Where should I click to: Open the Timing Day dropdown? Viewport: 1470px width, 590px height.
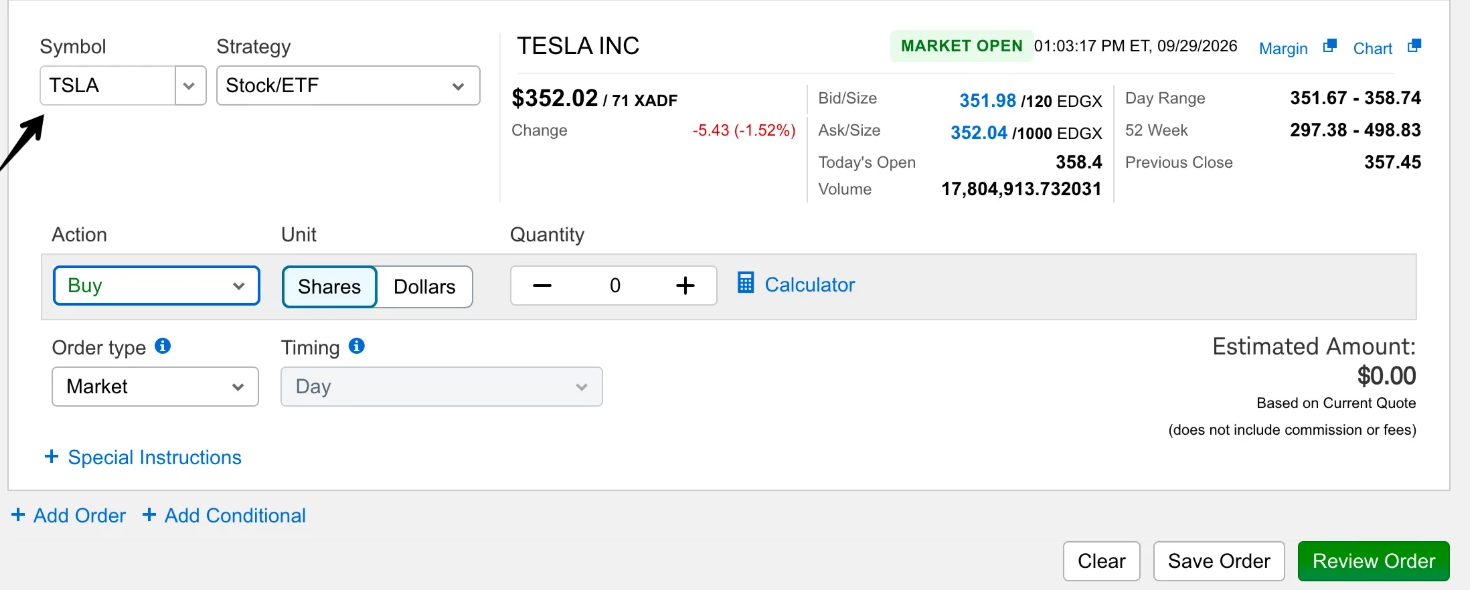point(442,386)
